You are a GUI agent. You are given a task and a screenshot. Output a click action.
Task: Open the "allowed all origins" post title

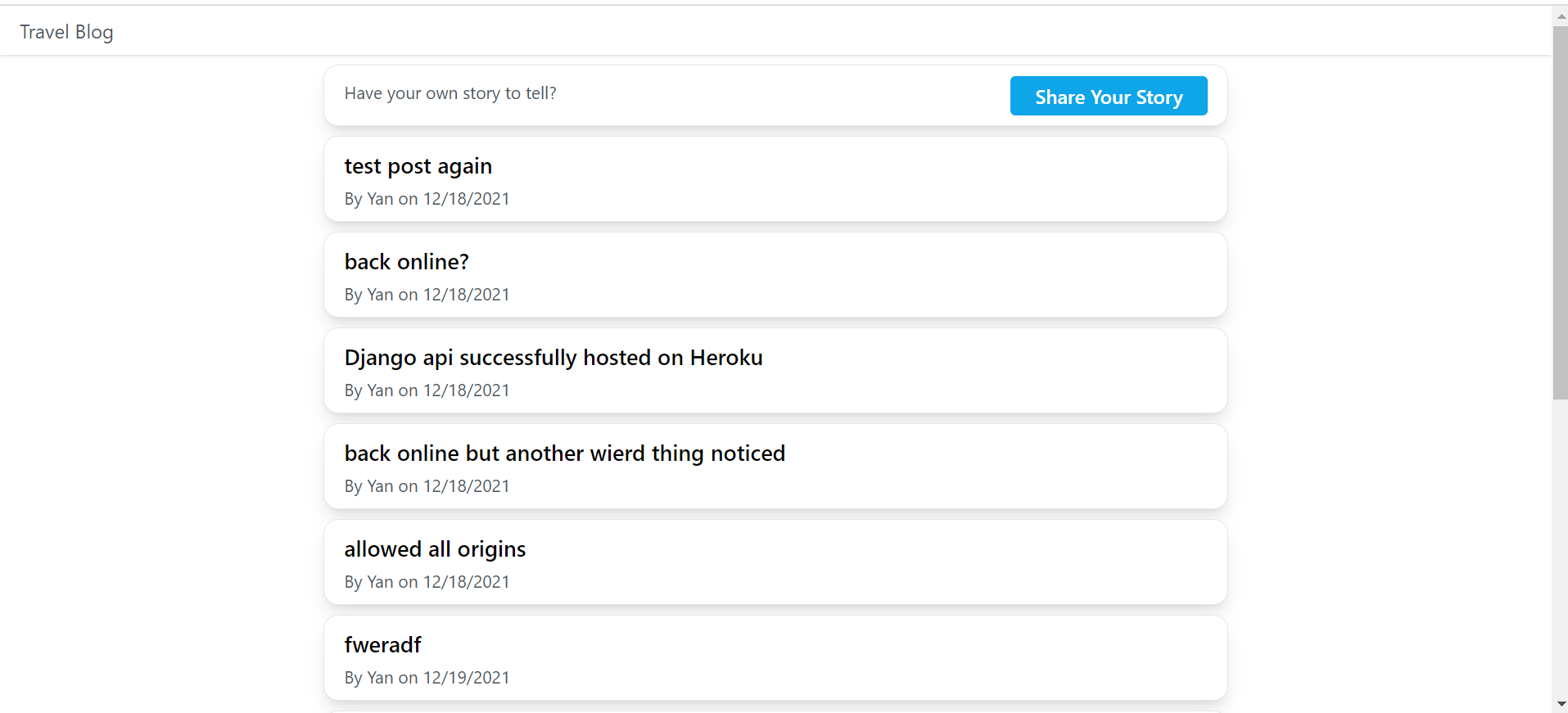point(435,549)
